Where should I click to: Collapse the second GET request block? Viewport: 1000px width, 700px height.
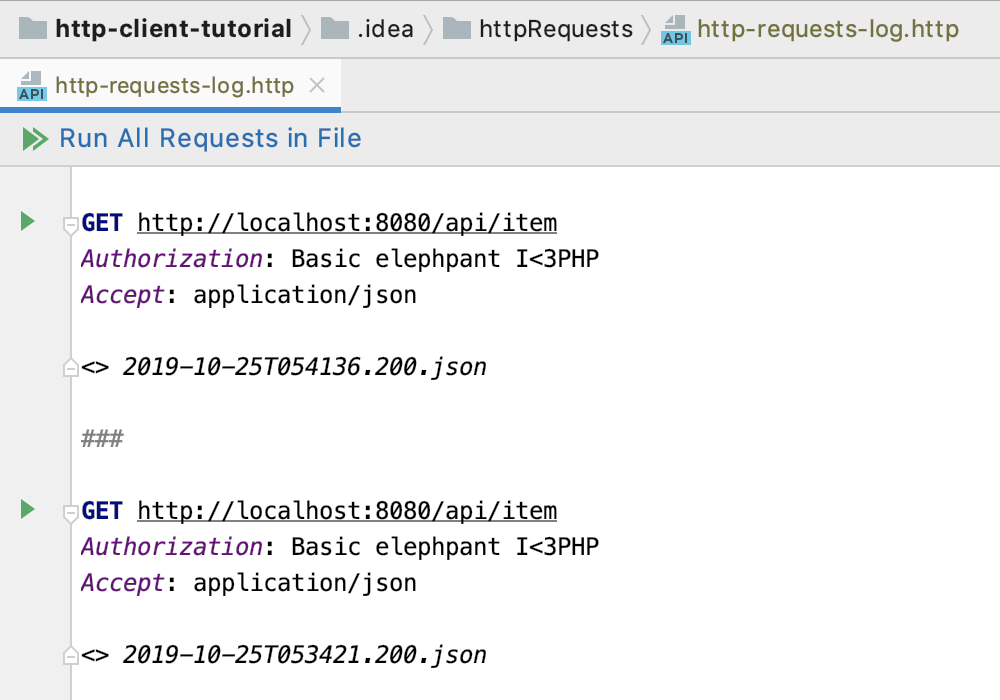point(70,513)
